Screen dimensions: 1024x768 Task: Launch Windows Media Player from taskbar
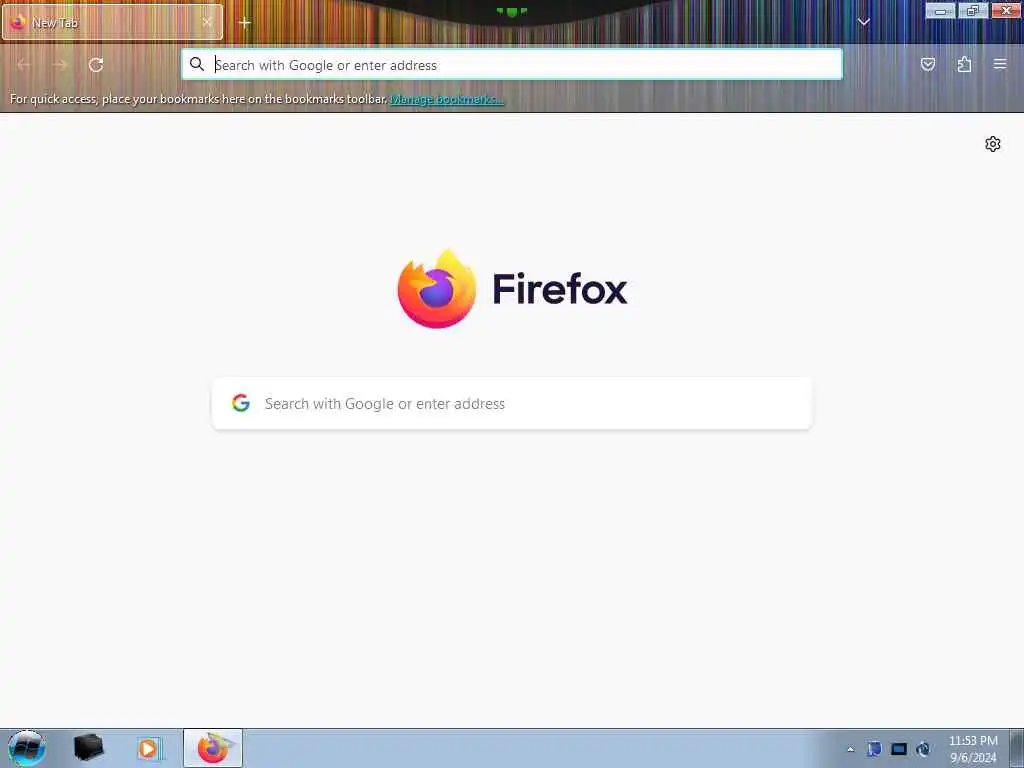149,748
